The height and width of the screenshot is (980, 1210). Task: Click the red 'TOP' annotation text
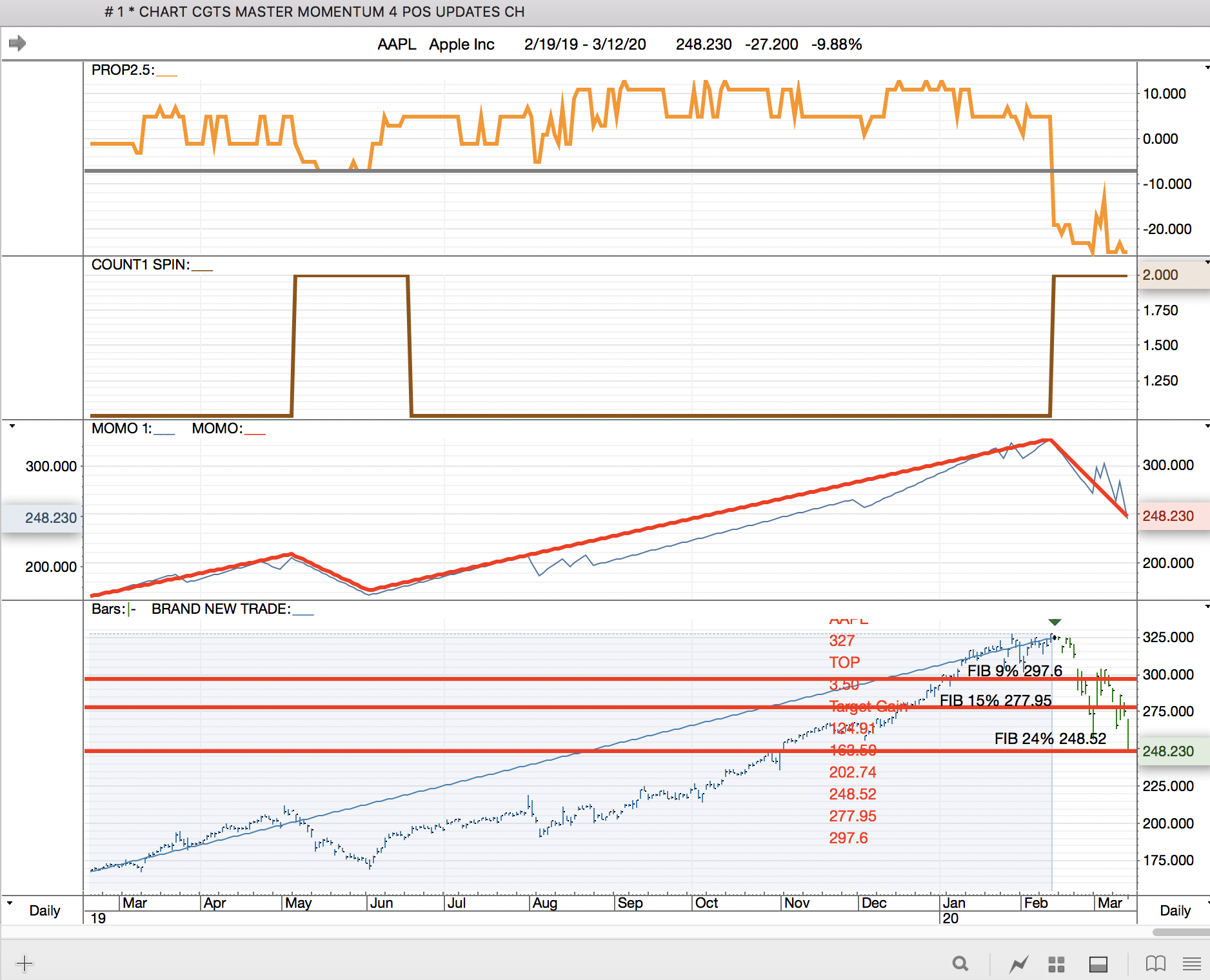point(844,662)
